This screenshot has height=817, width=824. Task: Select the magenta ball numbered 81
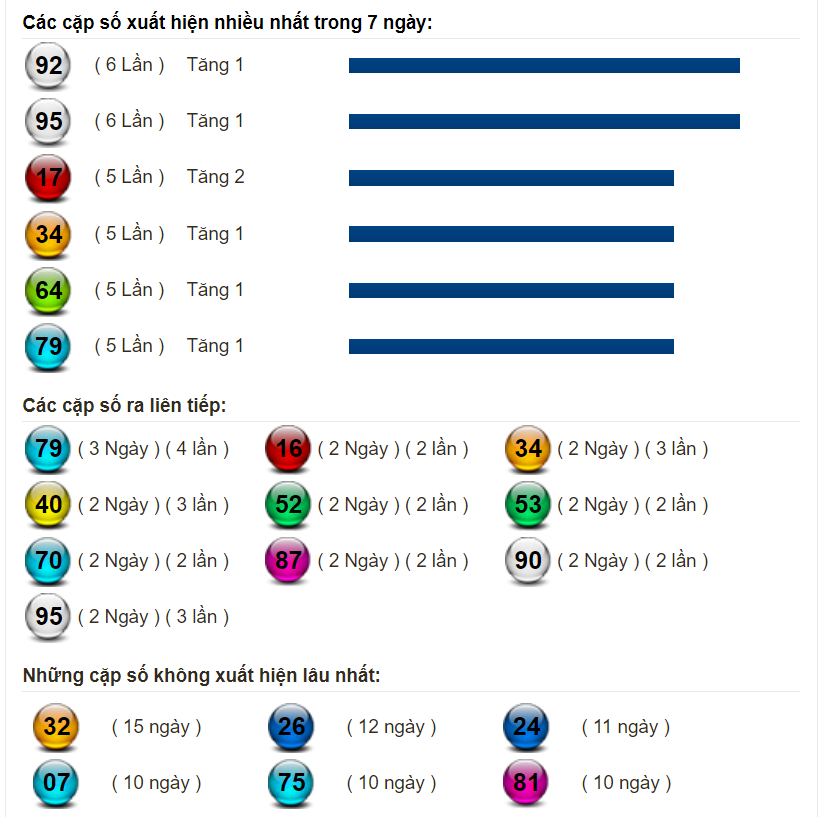(x=526, y=783)
